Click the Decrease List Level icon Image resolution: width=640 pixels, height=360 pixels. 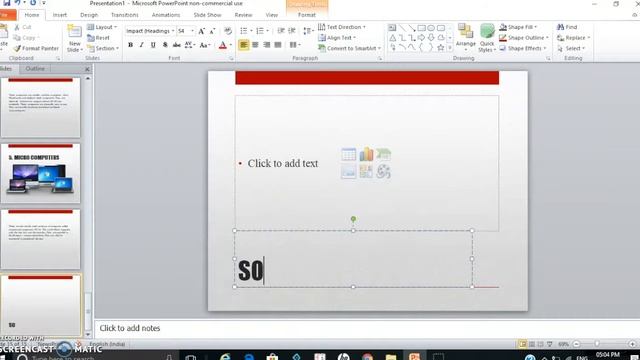(x=281, y=31)
